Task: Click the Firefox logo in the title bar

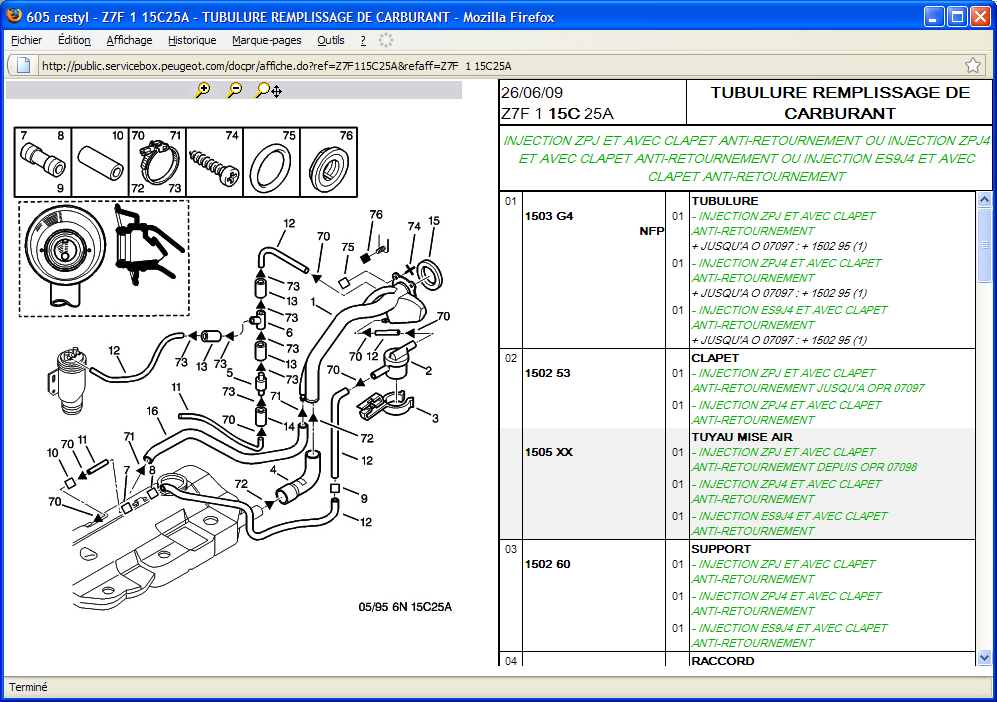Action: (x=13, y=16)
